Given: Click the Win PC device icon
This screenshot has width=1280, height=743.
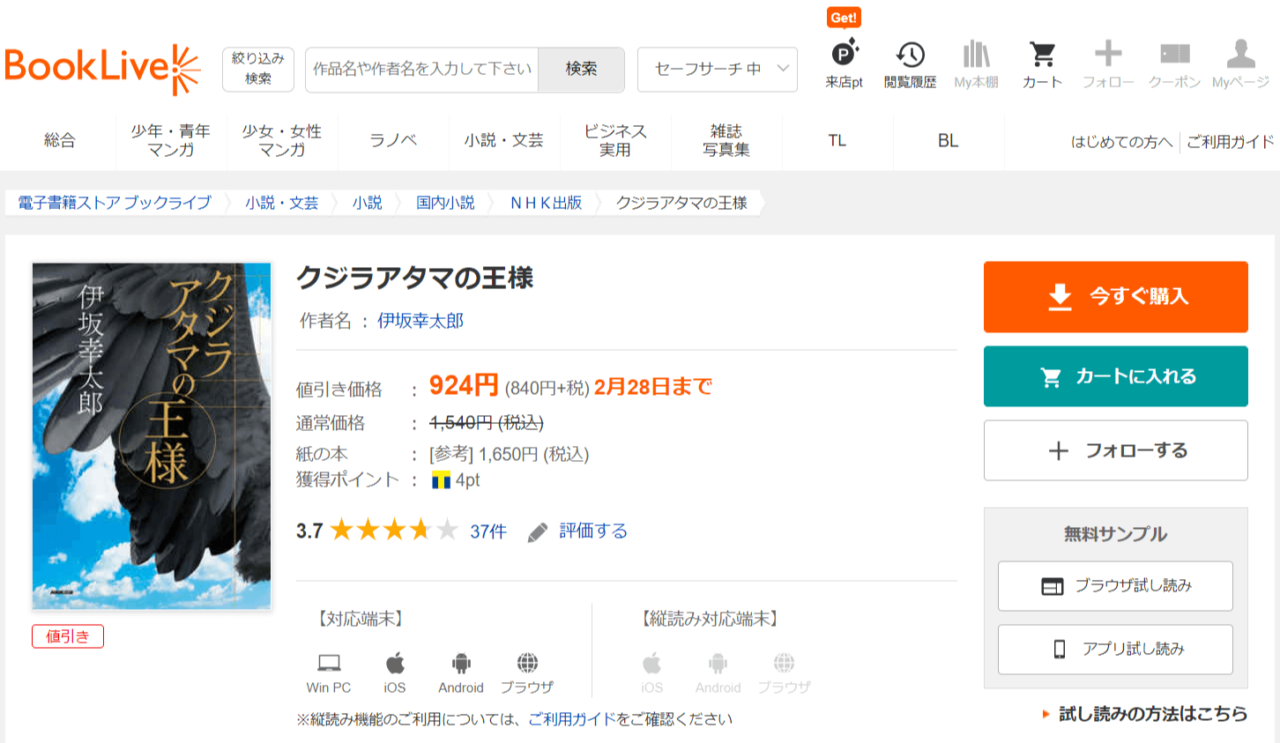Looking at the screenshot, I should tap(329, 663).
